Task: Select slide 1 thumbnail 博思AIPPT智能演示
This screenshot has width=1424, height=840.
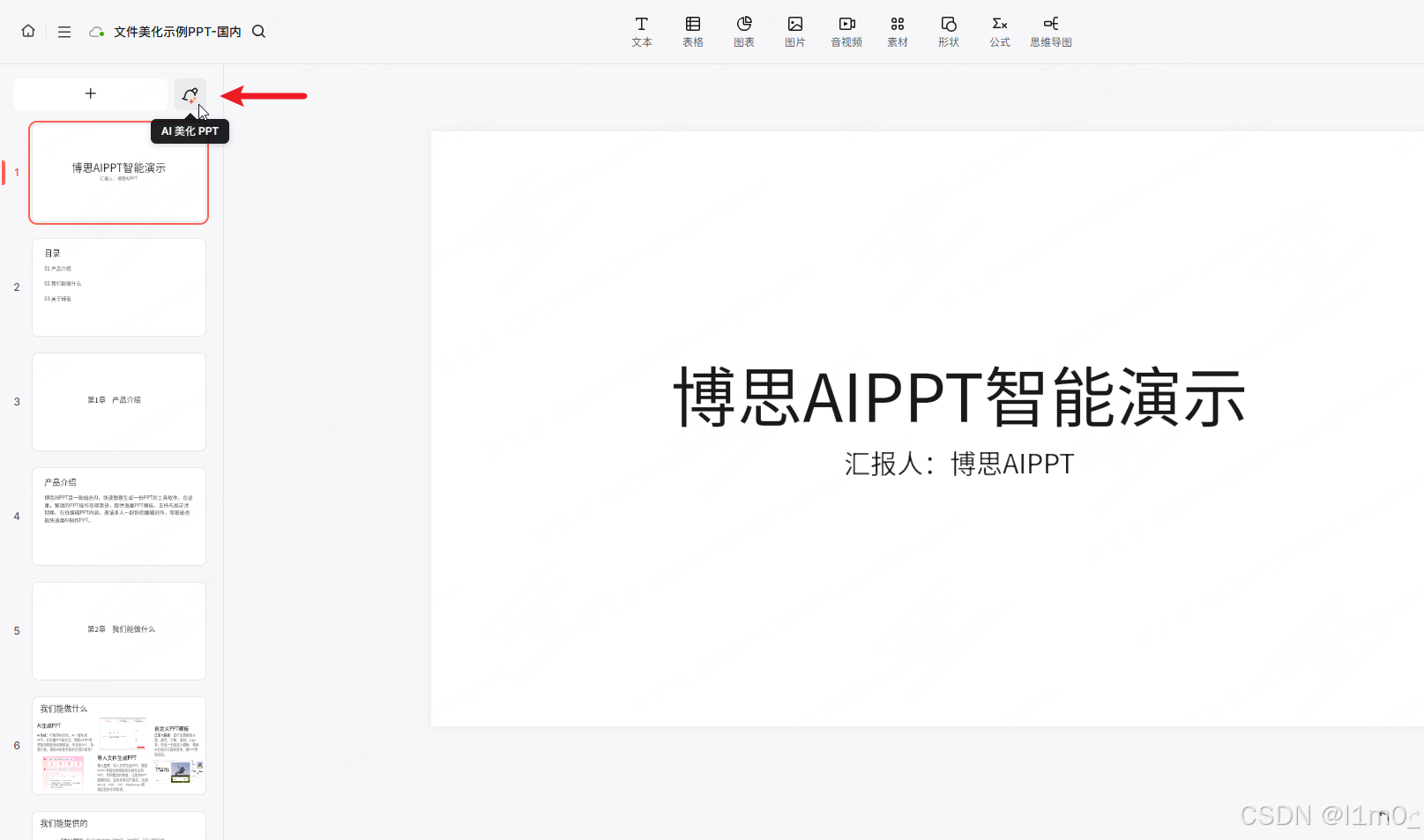Action: click(x=119, y=173)
